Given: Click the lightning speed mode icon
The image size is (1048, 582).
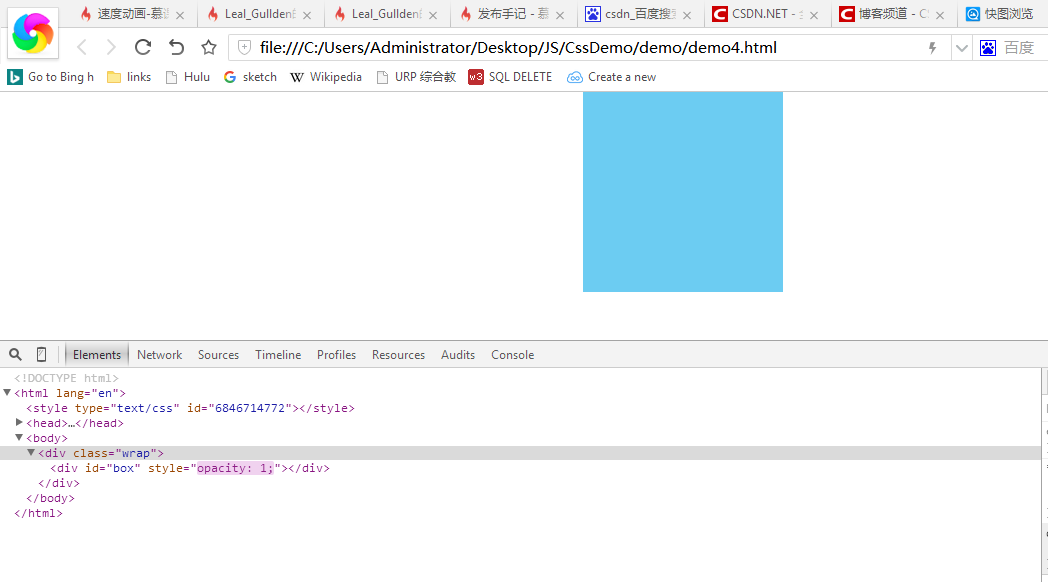Looking at the screenshot, I should click(x=932, y=47).
